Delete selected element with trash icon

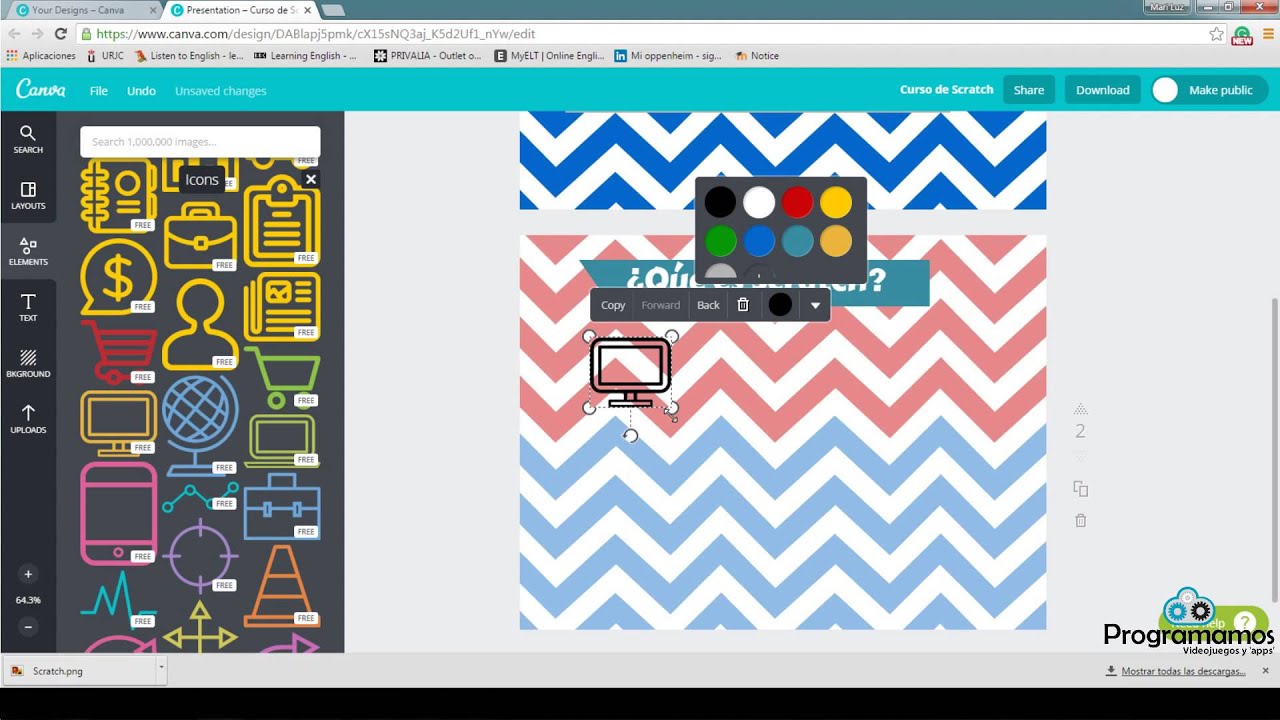pyautogui.click(x=743, y=305)
